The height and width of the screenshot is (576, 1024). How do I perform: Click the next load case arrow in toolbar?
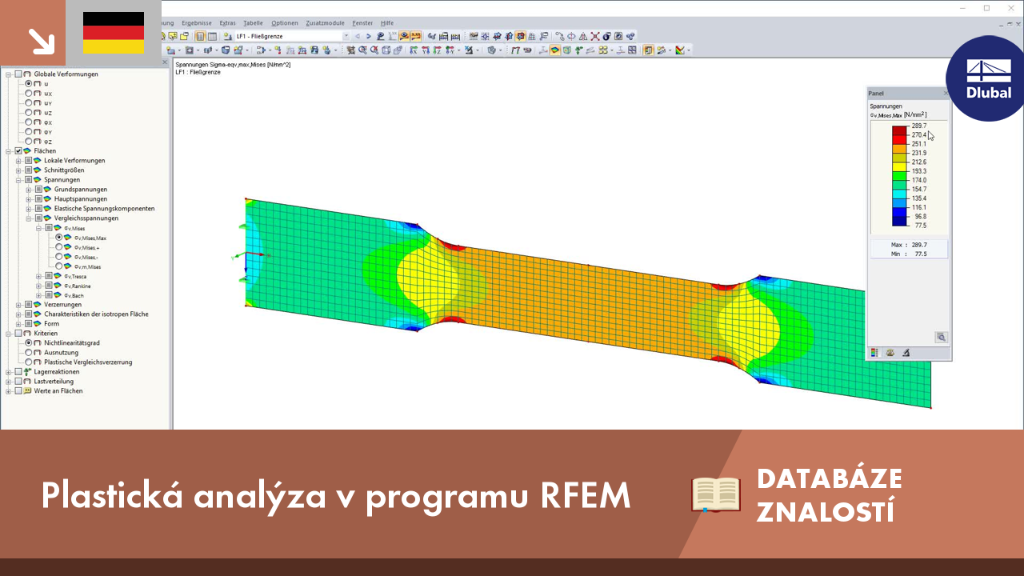368,37
